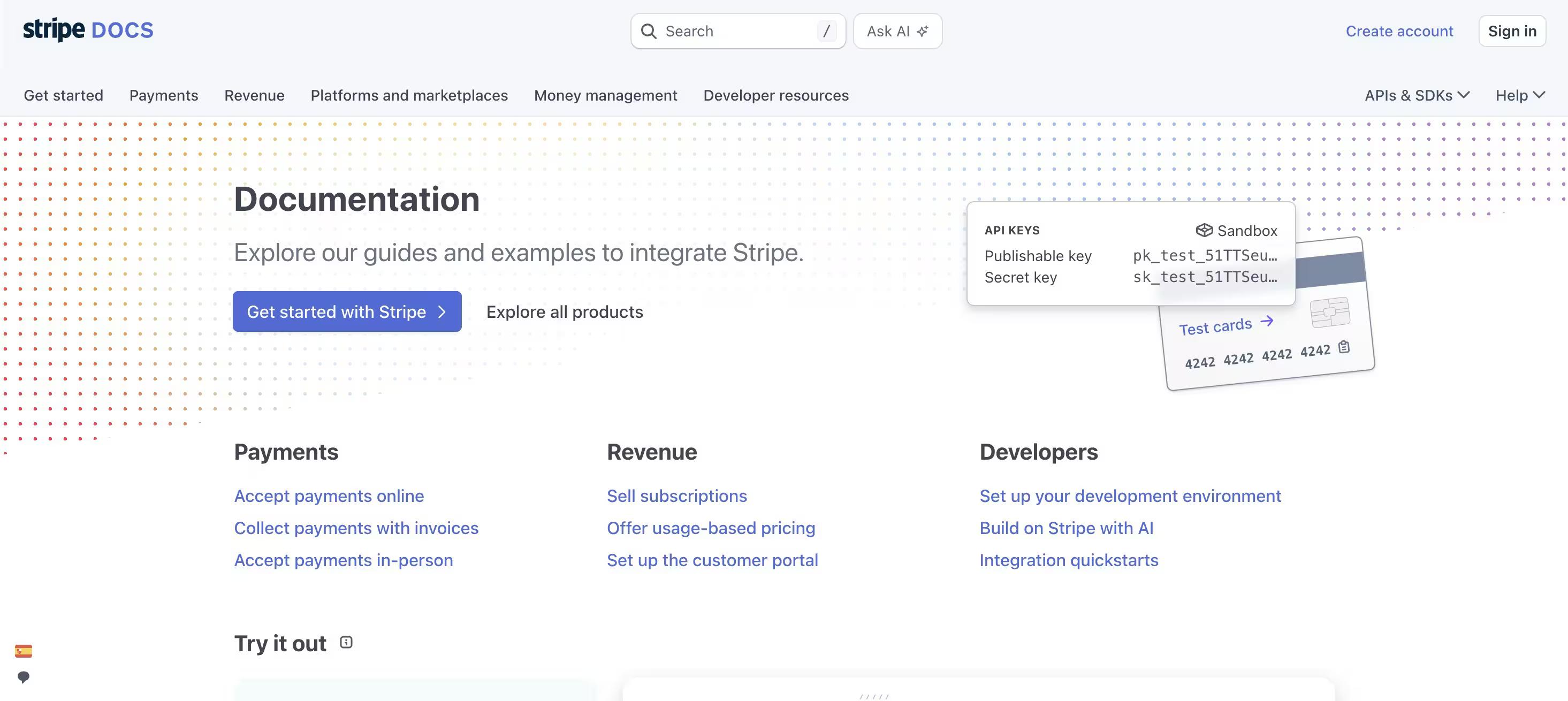Viewport: 1568px width, 701px height.
Task: Click the chevron on Get started button
Action: click(442, 311)
